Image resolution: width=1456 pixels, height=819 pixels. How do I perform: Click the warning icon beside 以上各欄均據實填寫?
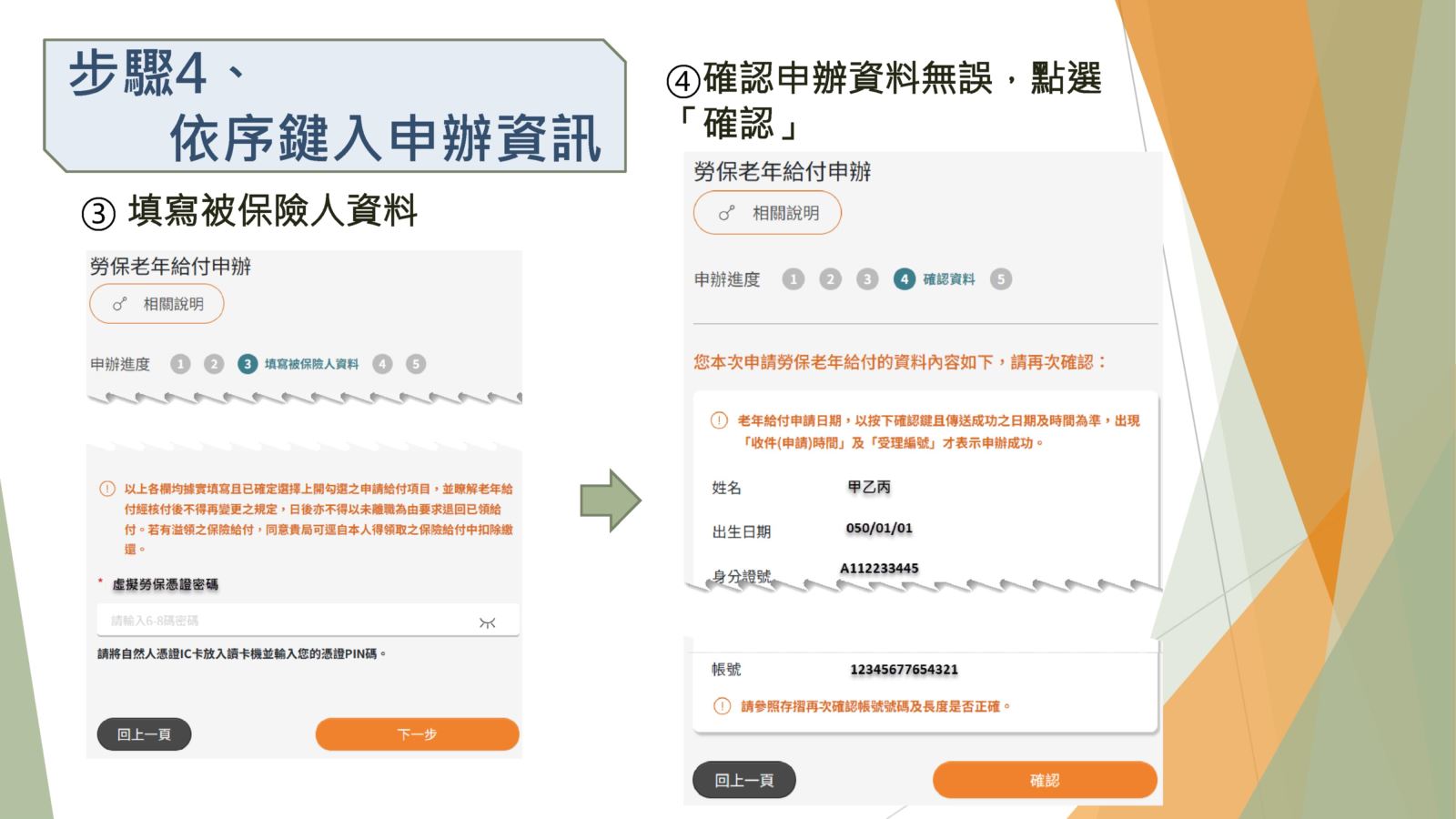point(107,489)
